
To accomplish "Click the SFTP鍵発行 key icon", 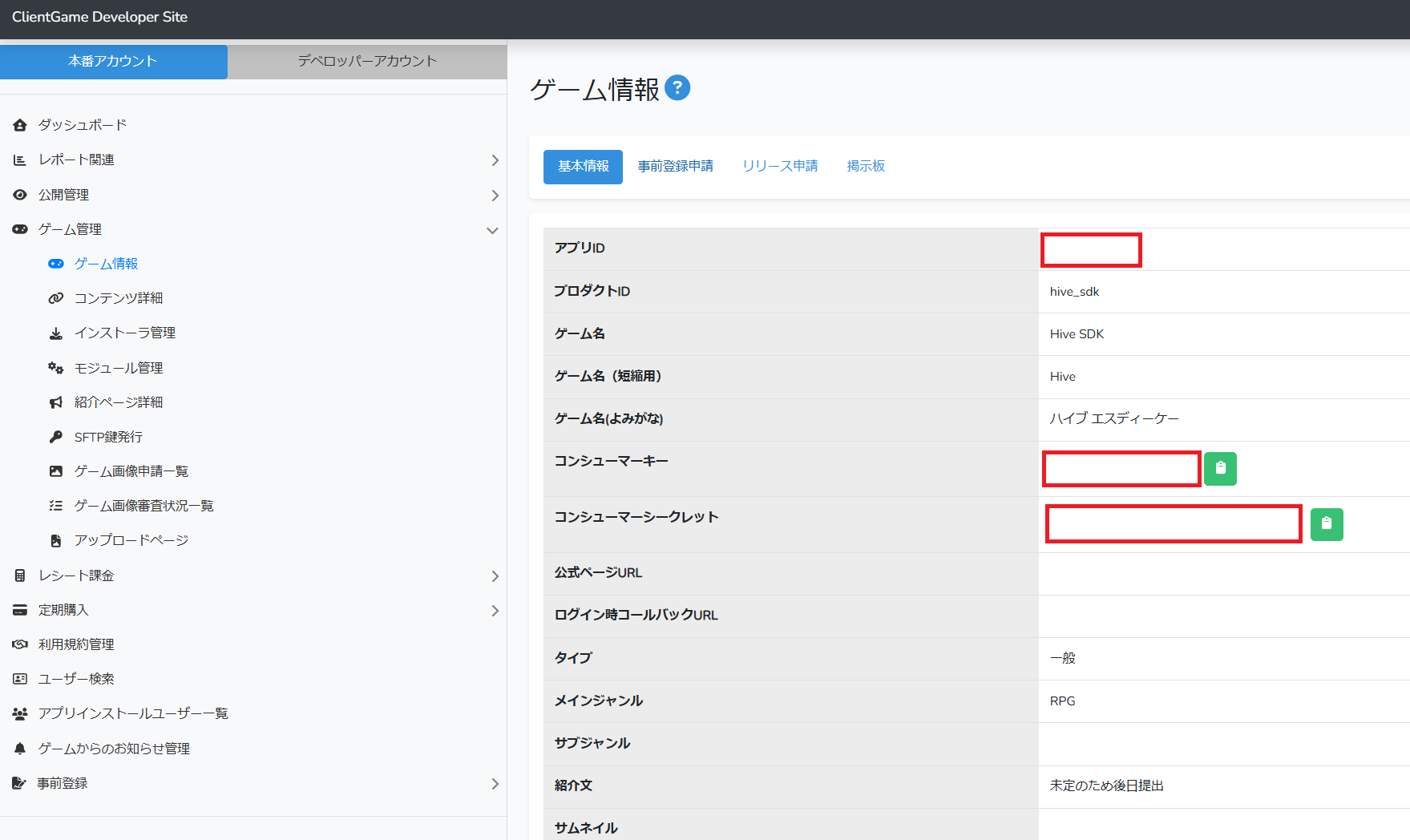I will [x=56, y=437].
